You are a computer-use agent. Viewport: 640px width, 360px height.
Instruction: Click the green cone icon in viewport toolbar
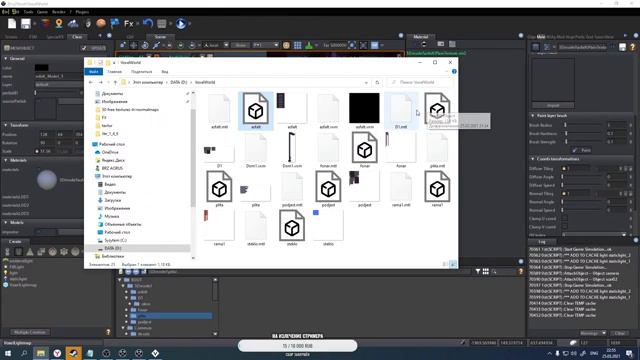click(x=309, y=45)
